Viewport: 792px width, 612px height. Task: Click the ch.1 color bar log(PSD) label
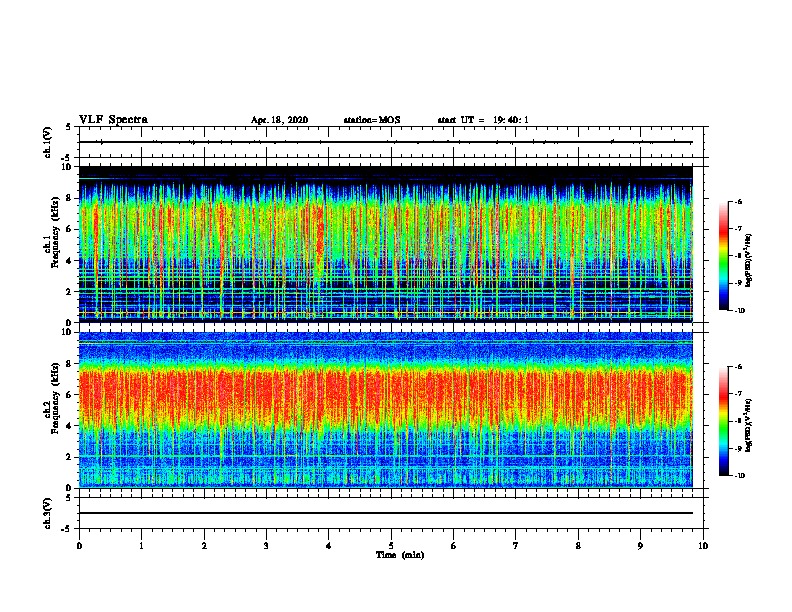pos(748,261)
